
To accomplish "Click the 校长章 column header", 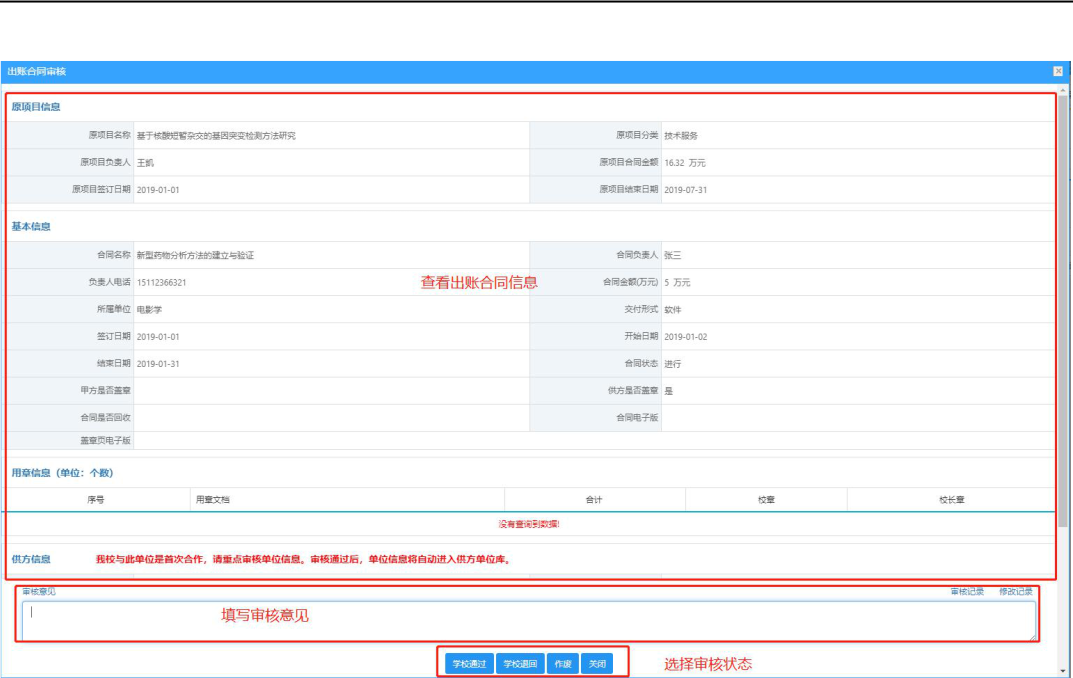I will [951, 500].
